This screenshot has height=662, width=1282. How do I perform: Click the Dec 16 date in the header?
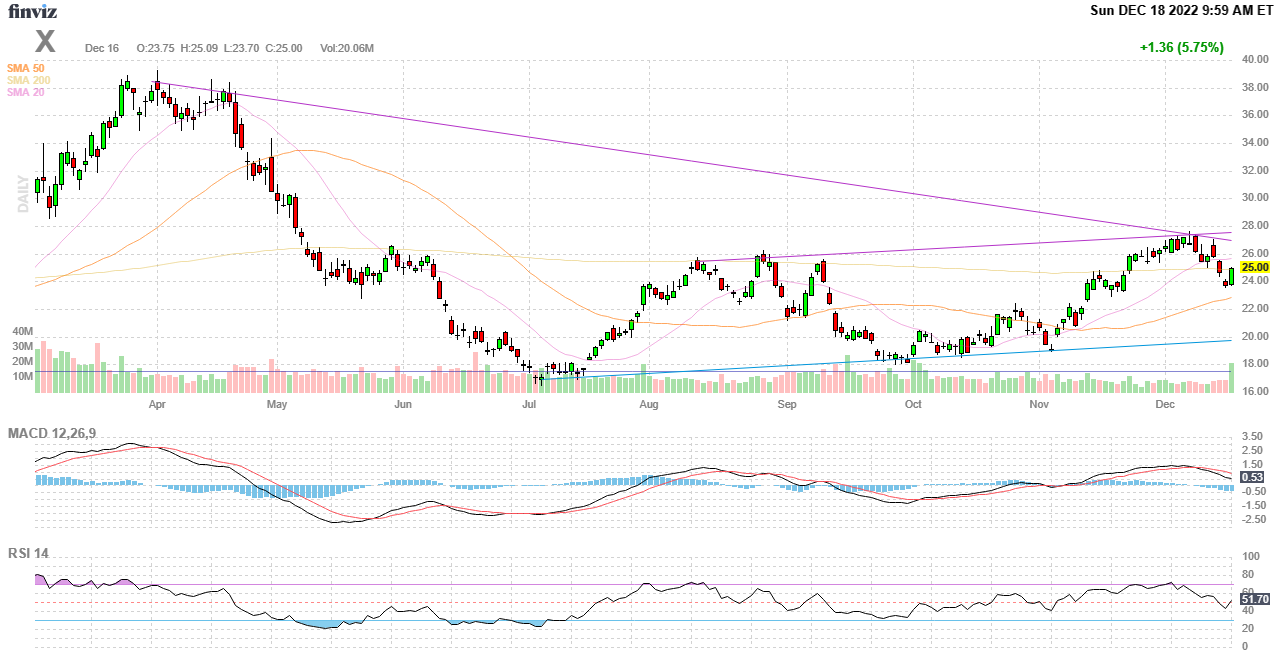(102, 47)
